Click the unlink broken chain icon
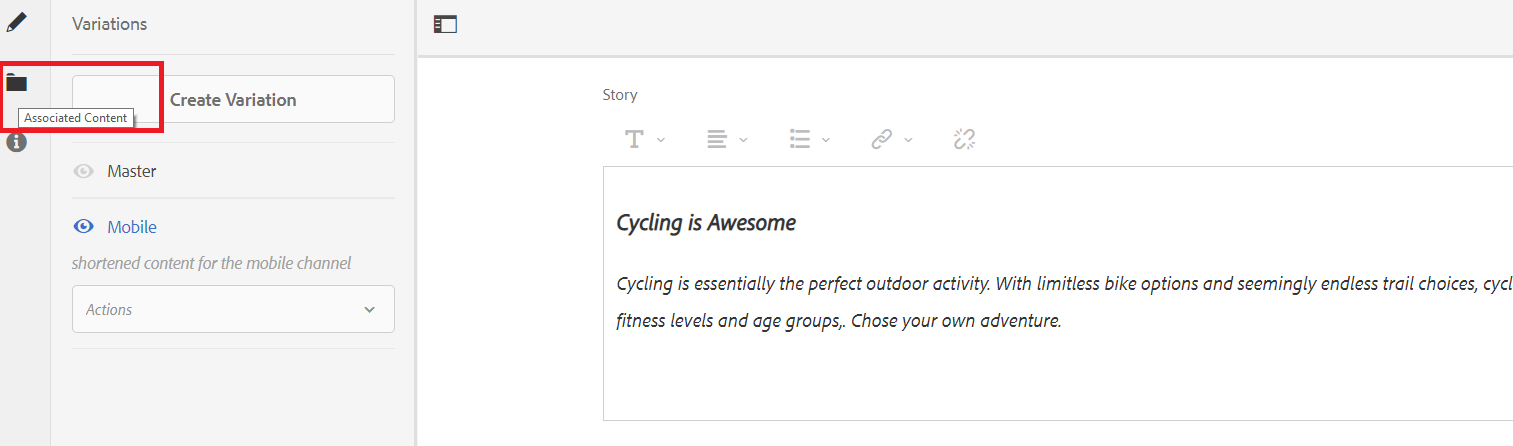This screenshot has height=446, width=1513. click(x=964, y=139)
